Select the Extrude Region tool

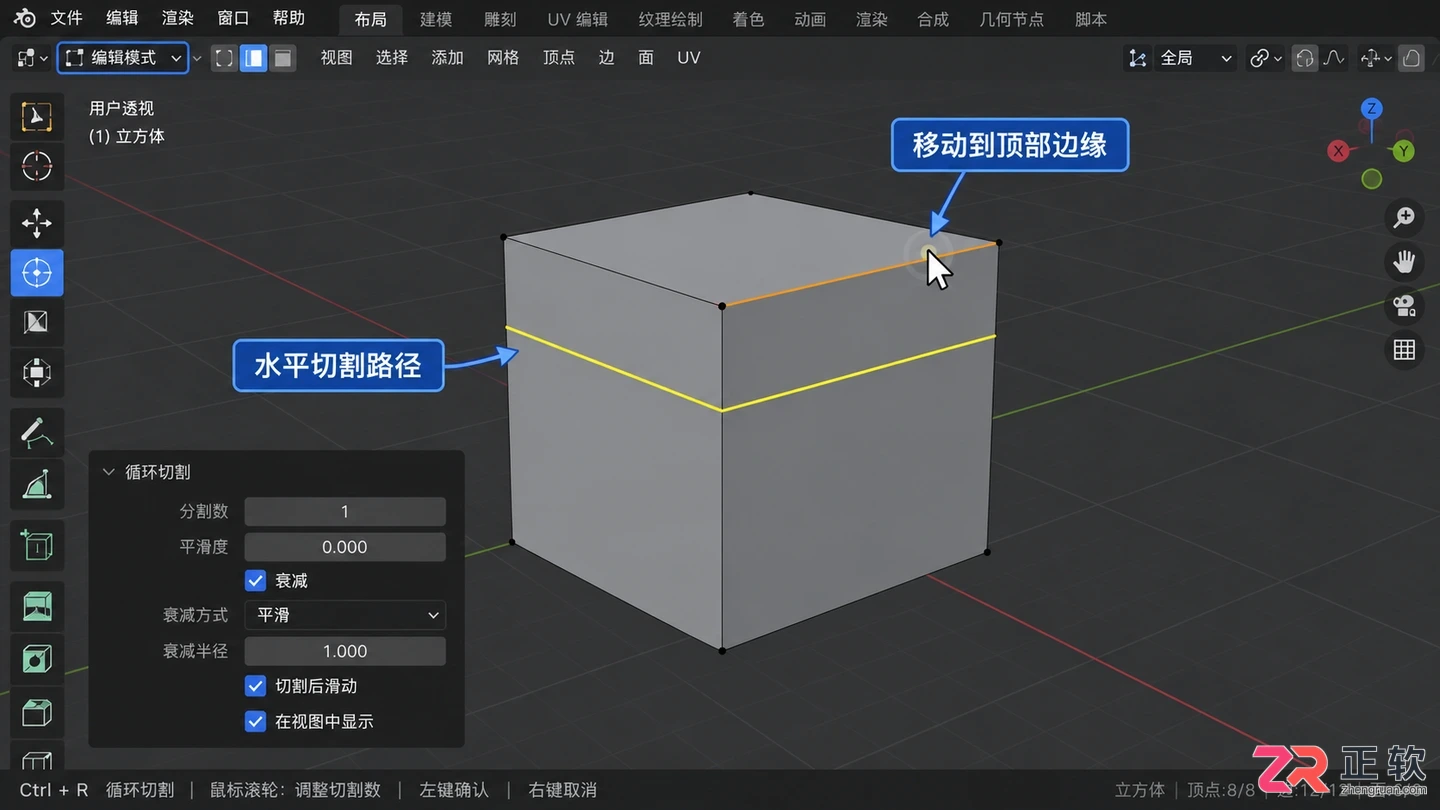point(37,607)
